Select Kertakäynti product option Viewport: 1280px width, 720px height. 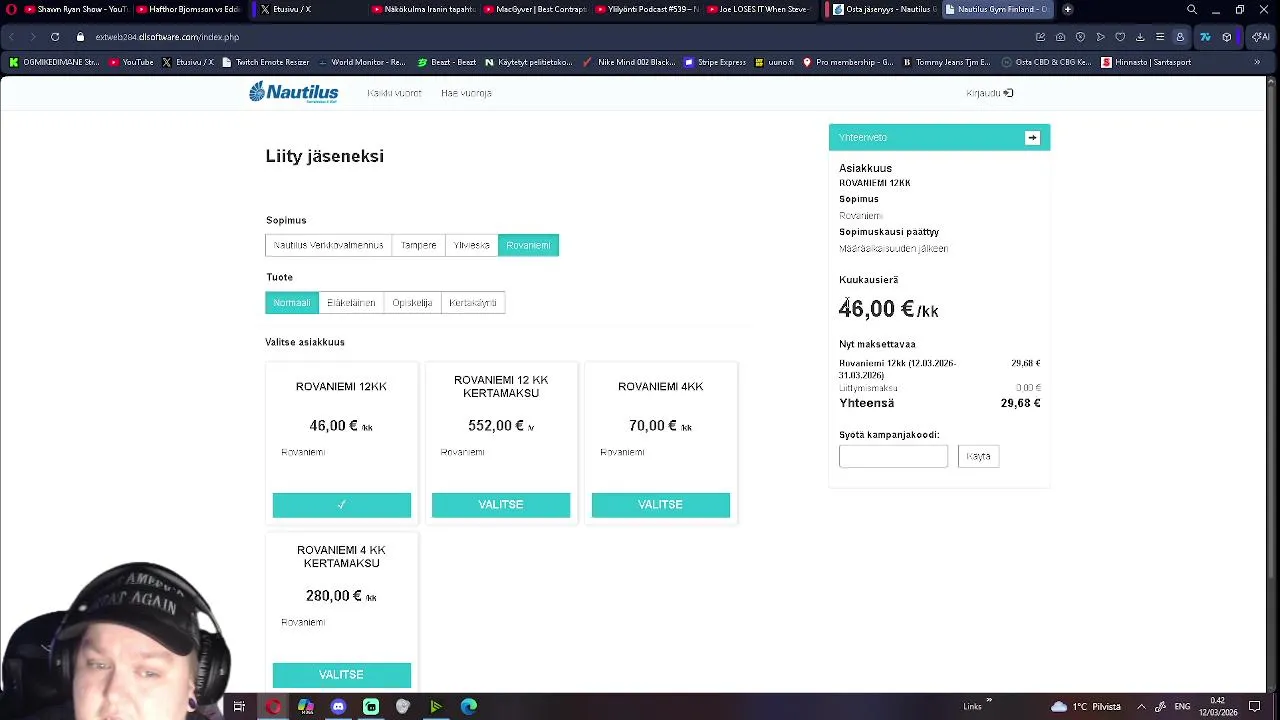(x=473, y=303)
